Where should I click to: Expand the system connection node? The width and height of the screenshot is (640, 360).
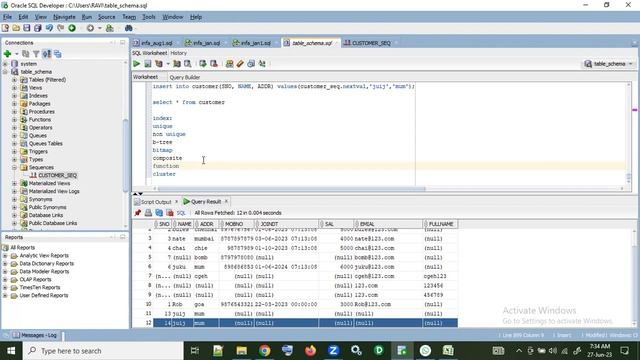pos(5,64)
